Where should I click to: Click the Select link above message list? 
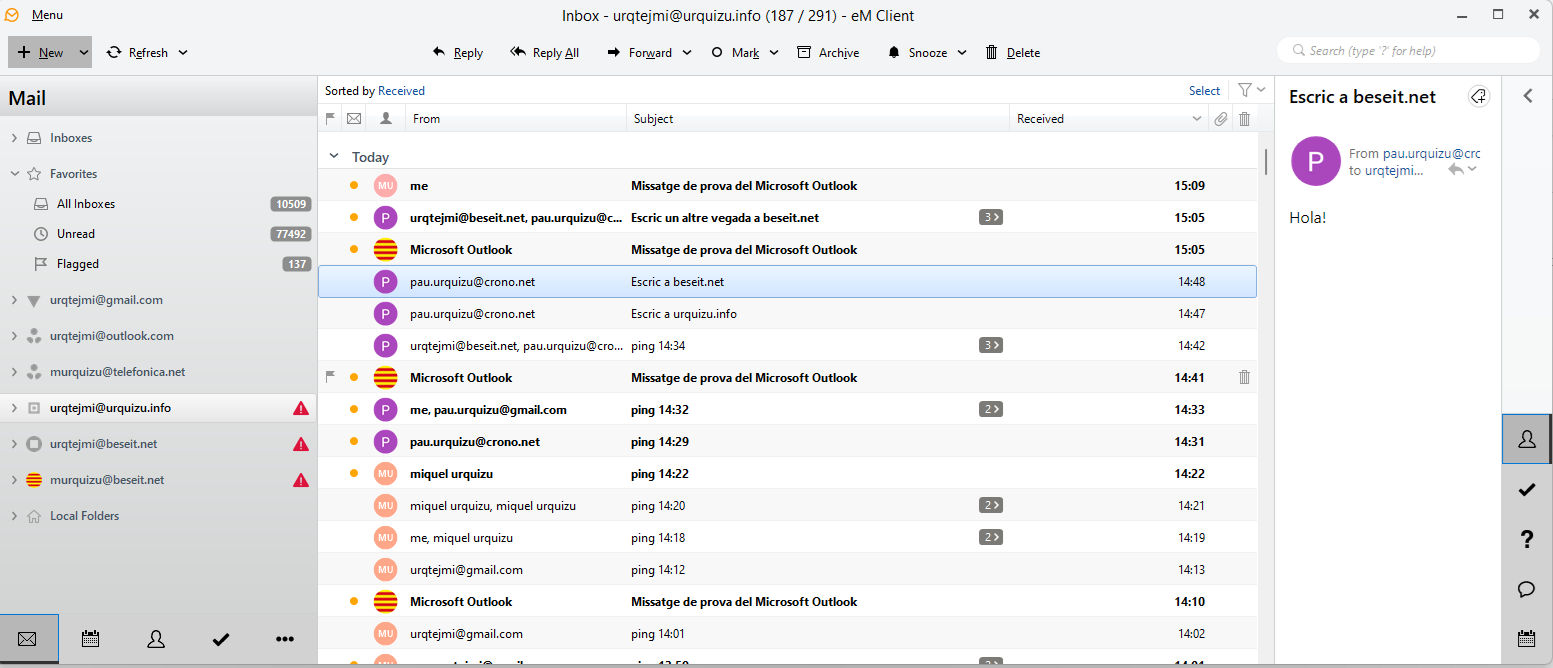(x=1204, y=91)
